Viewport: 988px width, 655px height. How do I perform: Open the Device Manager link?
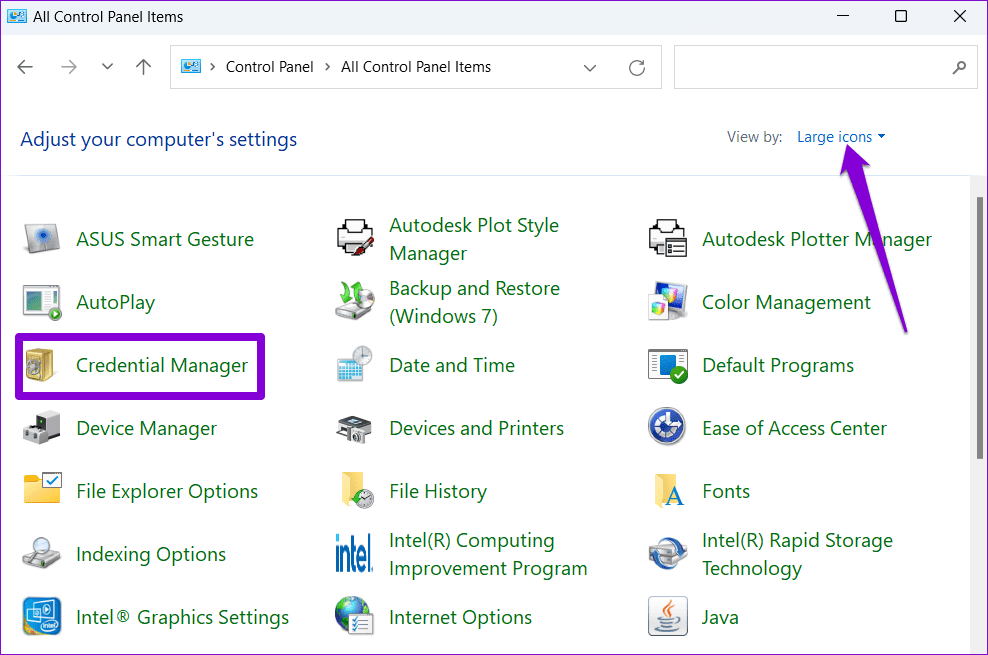tap(146, 428)
